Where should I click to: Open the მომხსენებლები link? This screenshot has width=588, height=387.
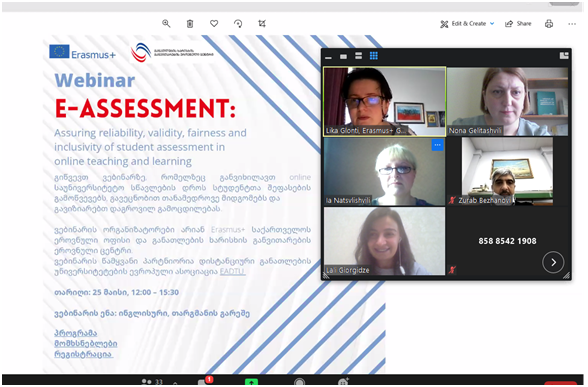coord(86,344)
